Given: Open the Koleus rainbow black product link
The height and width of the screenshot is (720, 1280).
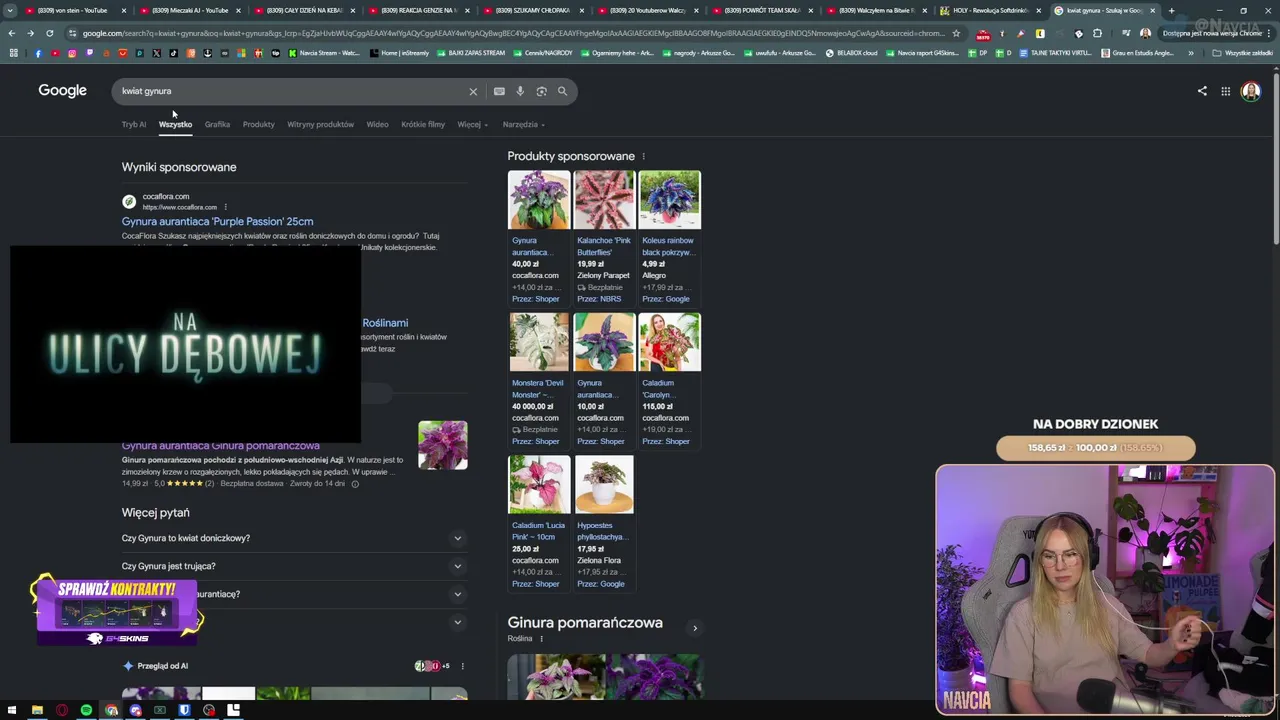Looking at the screenshot, I should pos(668,246).
